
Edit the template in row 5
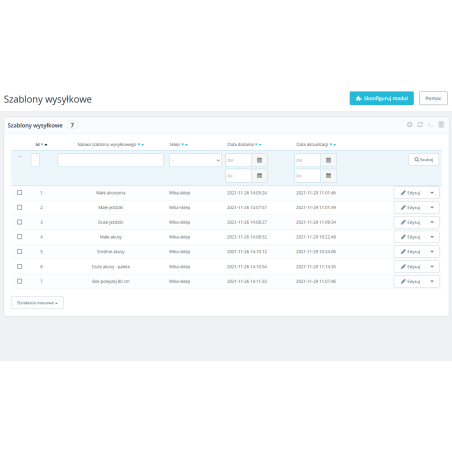tap(410, 252)
